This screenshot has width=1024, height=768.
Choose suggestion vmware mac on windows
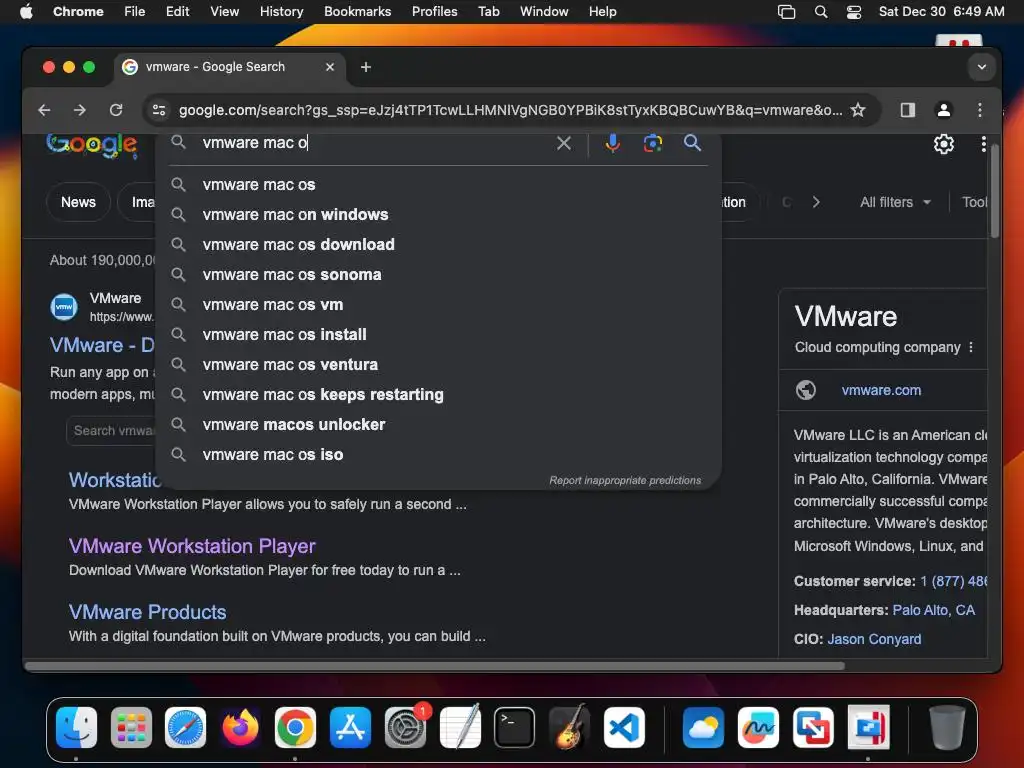coord(439,215)
